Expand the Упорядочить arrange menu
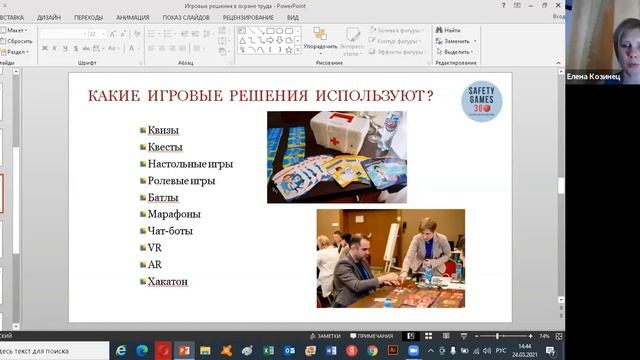This screenshot has width=640, height=360. point(320,41)
